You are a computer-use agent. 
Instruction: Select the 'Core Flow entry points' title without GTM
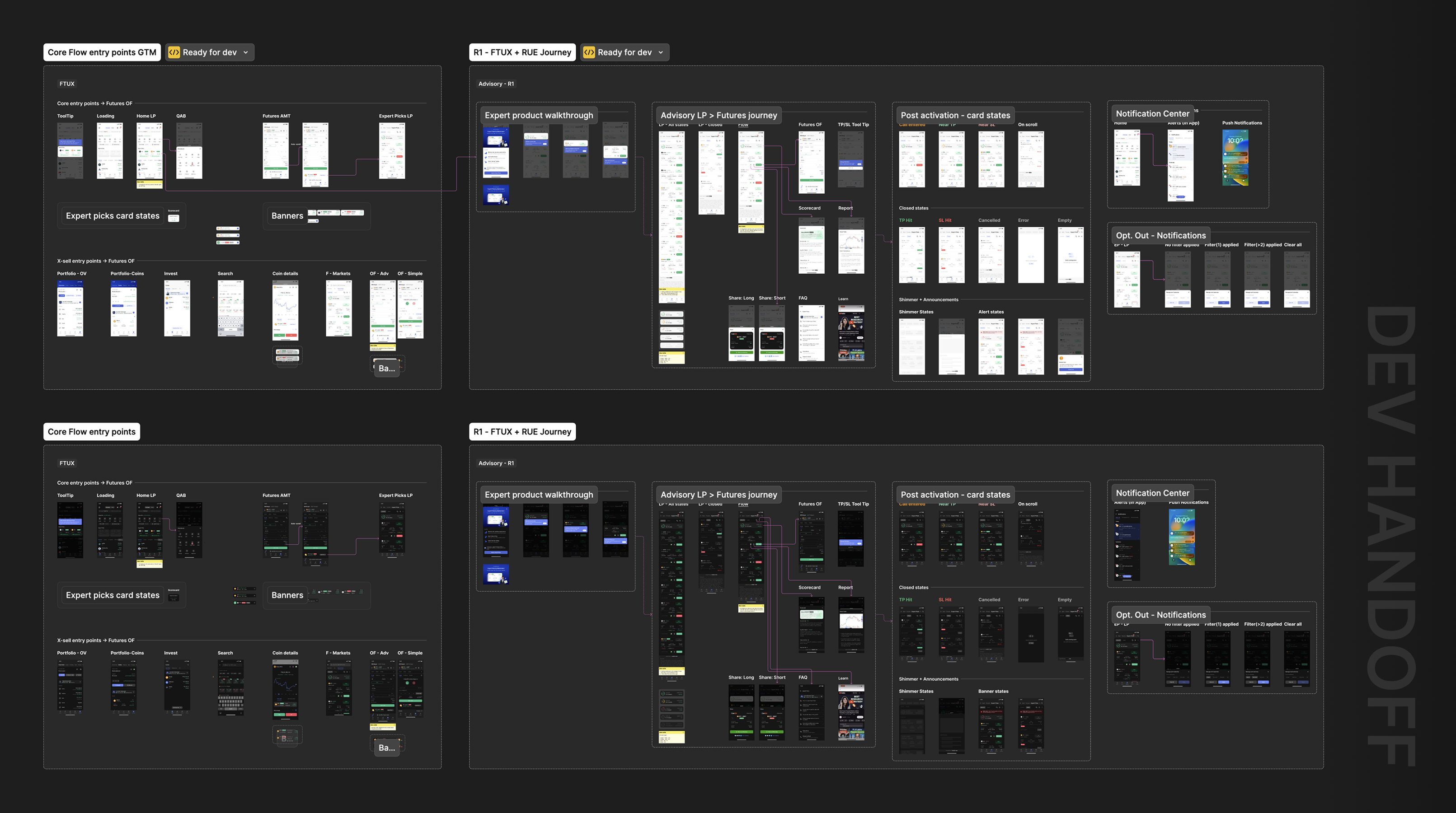pyautogui.click(x=92, y=432)
